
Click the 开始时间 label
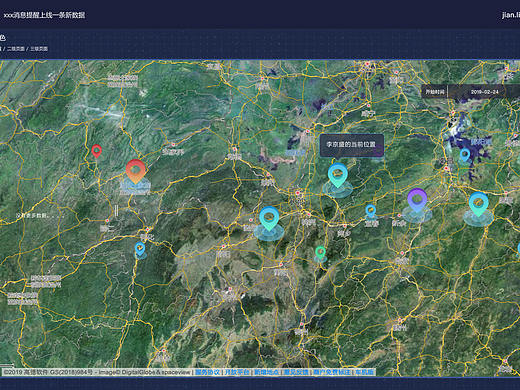pos(435,92)
